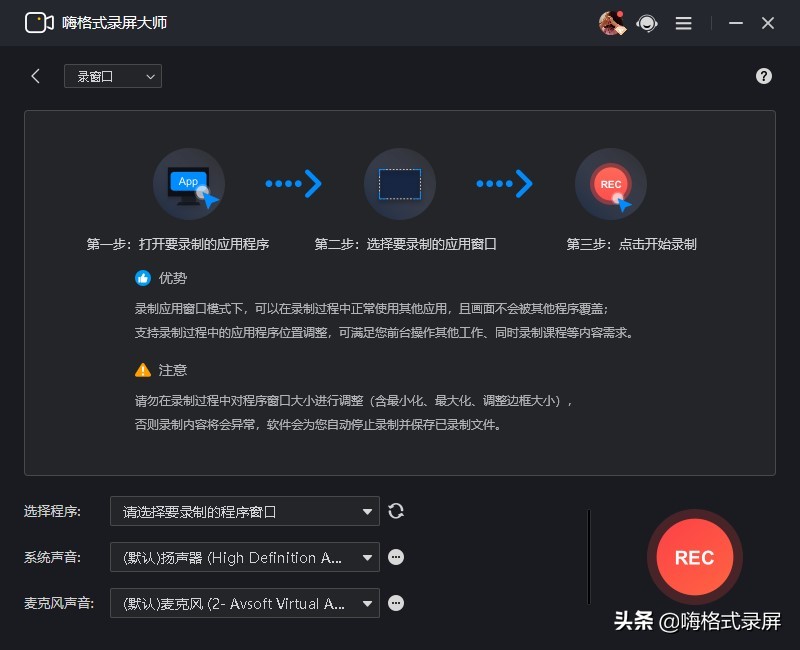800x650 pixels.
Task: Open more options for 系统声音
Action: pyautogui.click(x=396, y=557)
